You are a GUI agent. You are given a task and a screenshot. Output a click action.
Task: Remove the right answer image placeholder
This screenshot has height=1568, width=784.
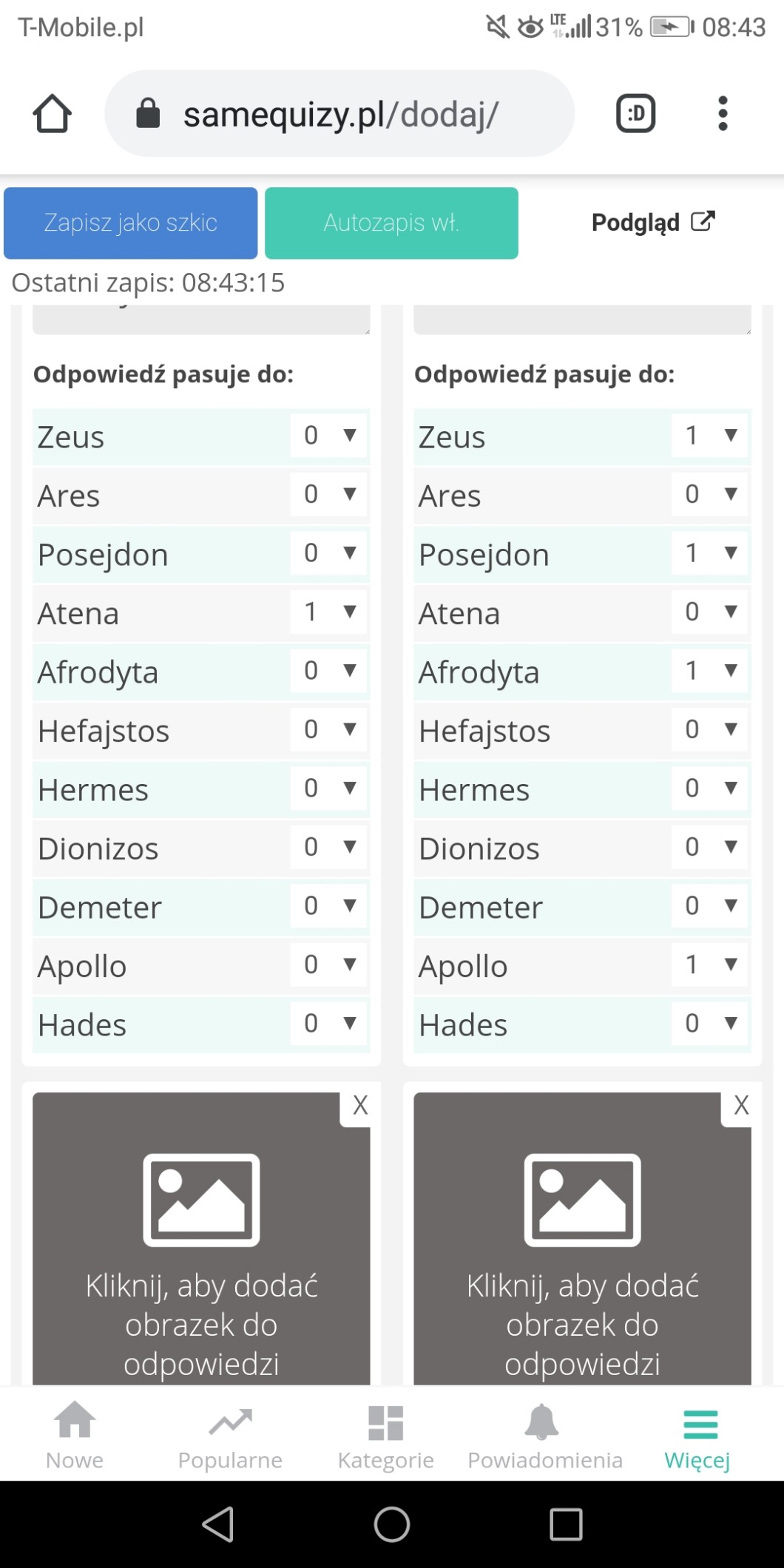(x=740, y=1106)
